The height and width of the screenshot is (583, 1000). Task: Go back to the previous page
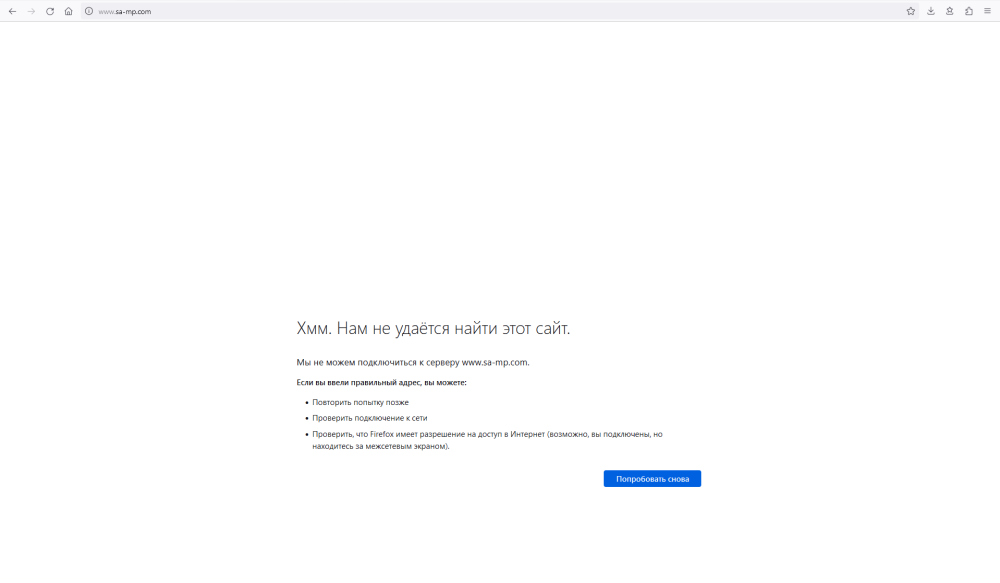click(12, 11)
